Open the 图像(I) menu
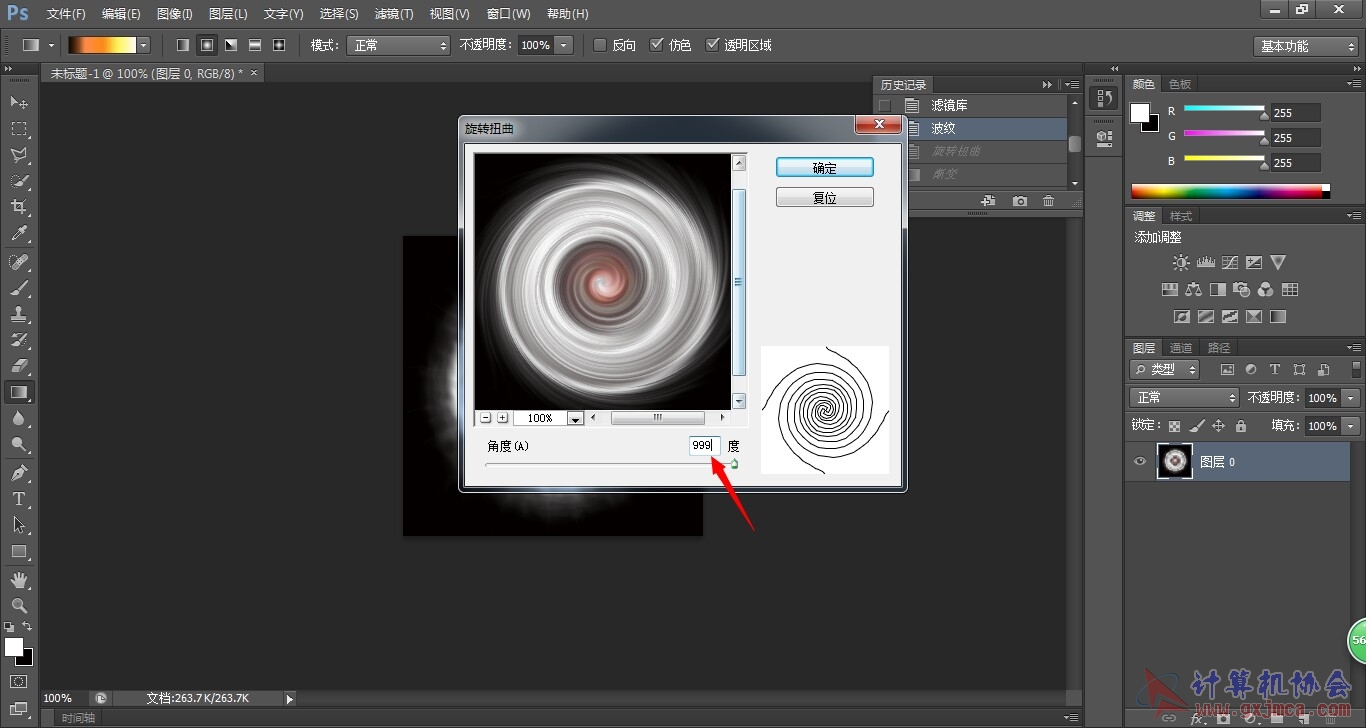This screenshot has width=1366, height=728. [174, 14]
